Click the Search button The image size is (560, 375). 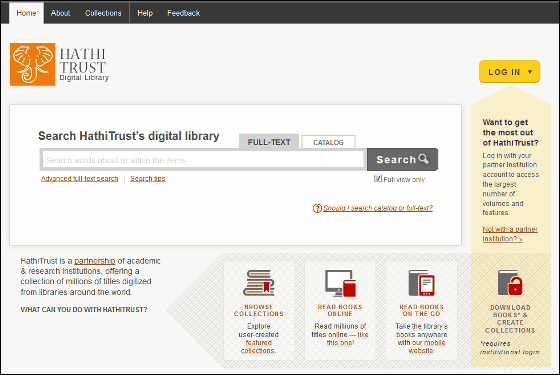point(402,159)
